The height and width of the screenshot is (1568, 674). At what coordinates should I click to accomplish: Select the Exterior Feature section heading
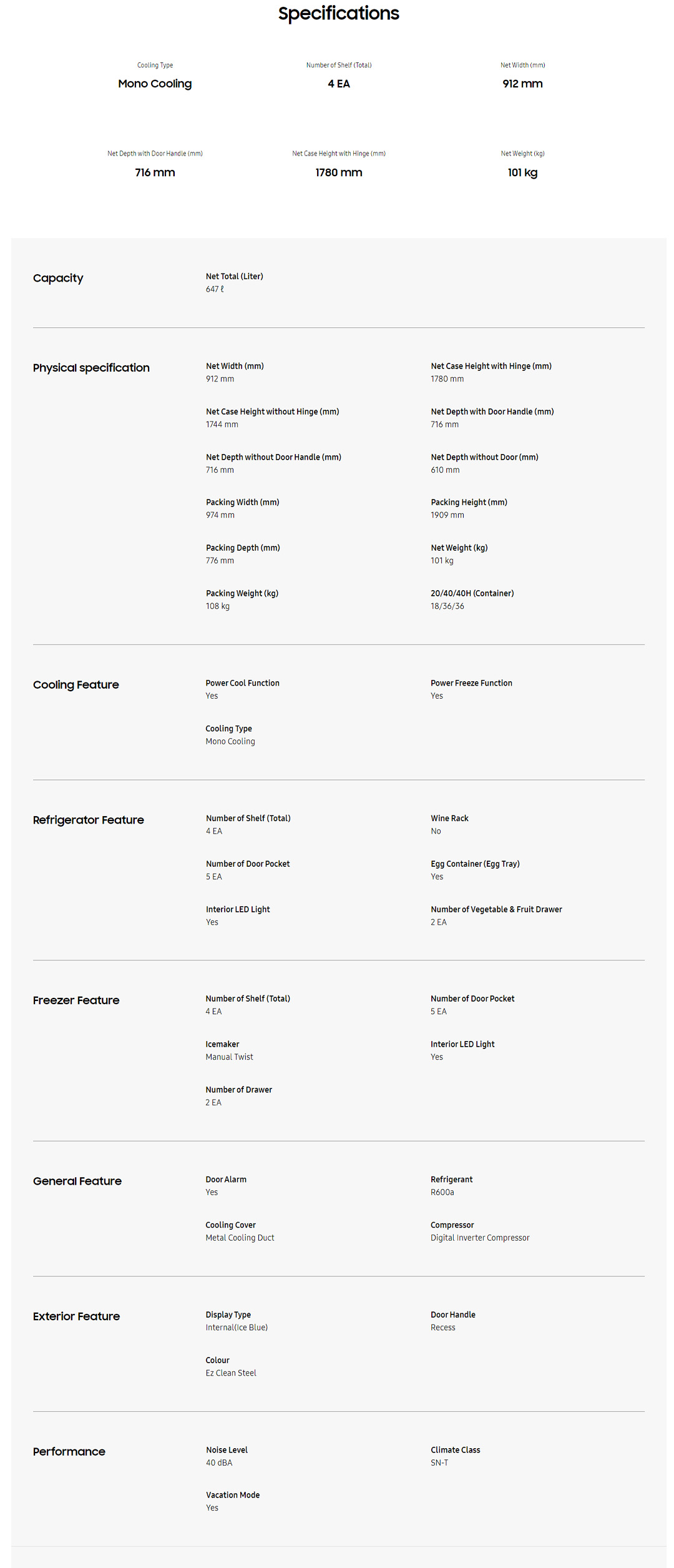[x=76, y=1316]
